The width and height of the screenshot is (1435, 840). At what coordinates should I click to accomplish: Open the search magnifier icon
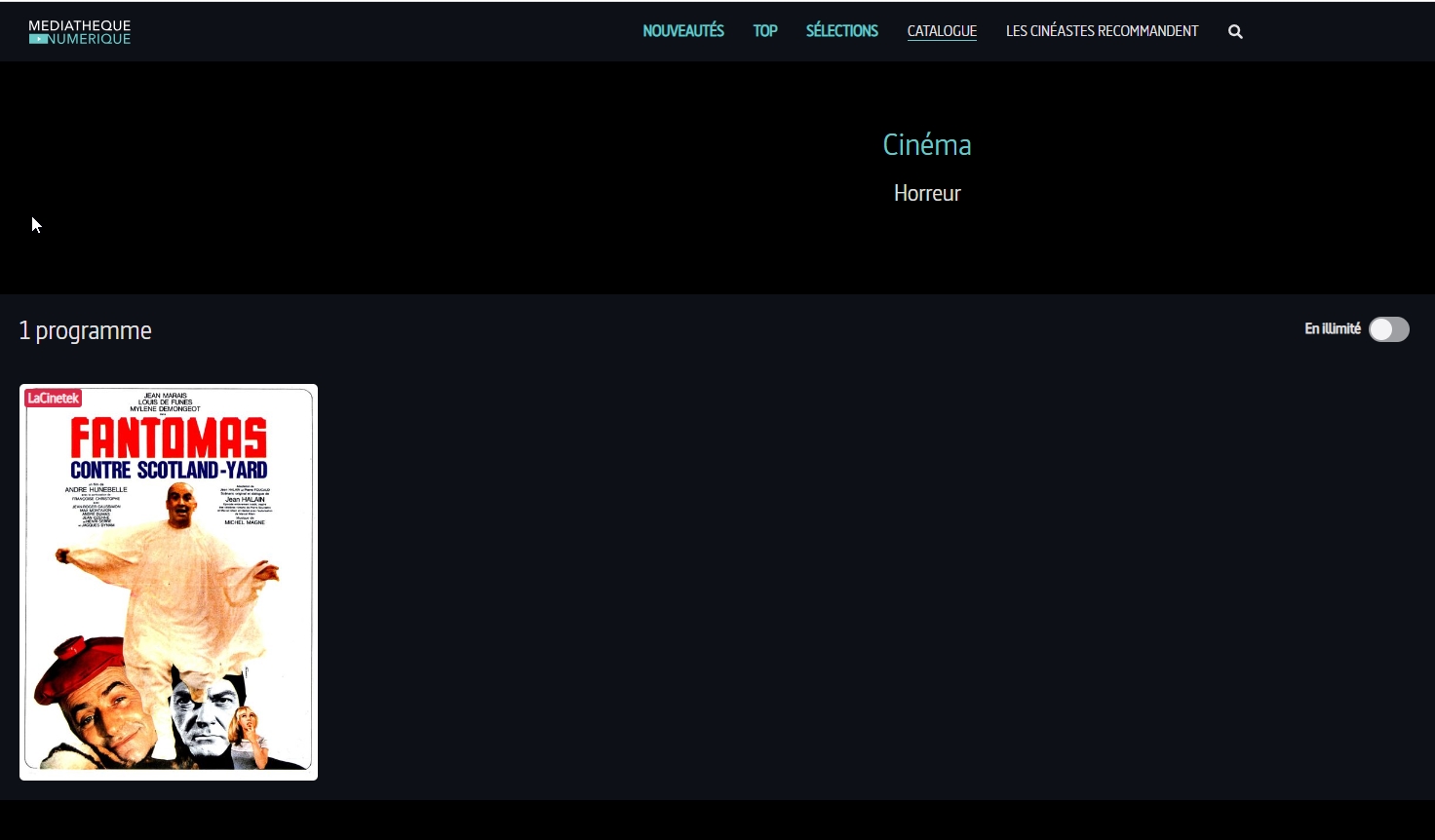[1235, 32]
